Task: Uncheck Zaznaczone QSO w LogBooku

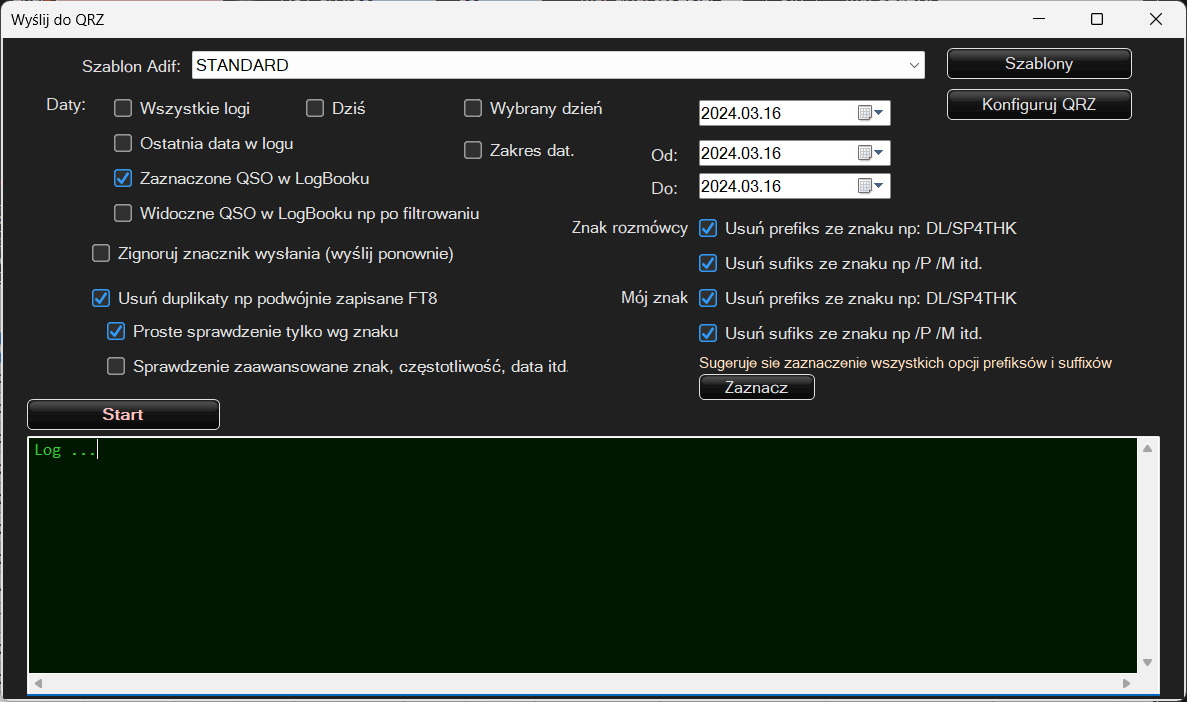Action: (123, 178)
